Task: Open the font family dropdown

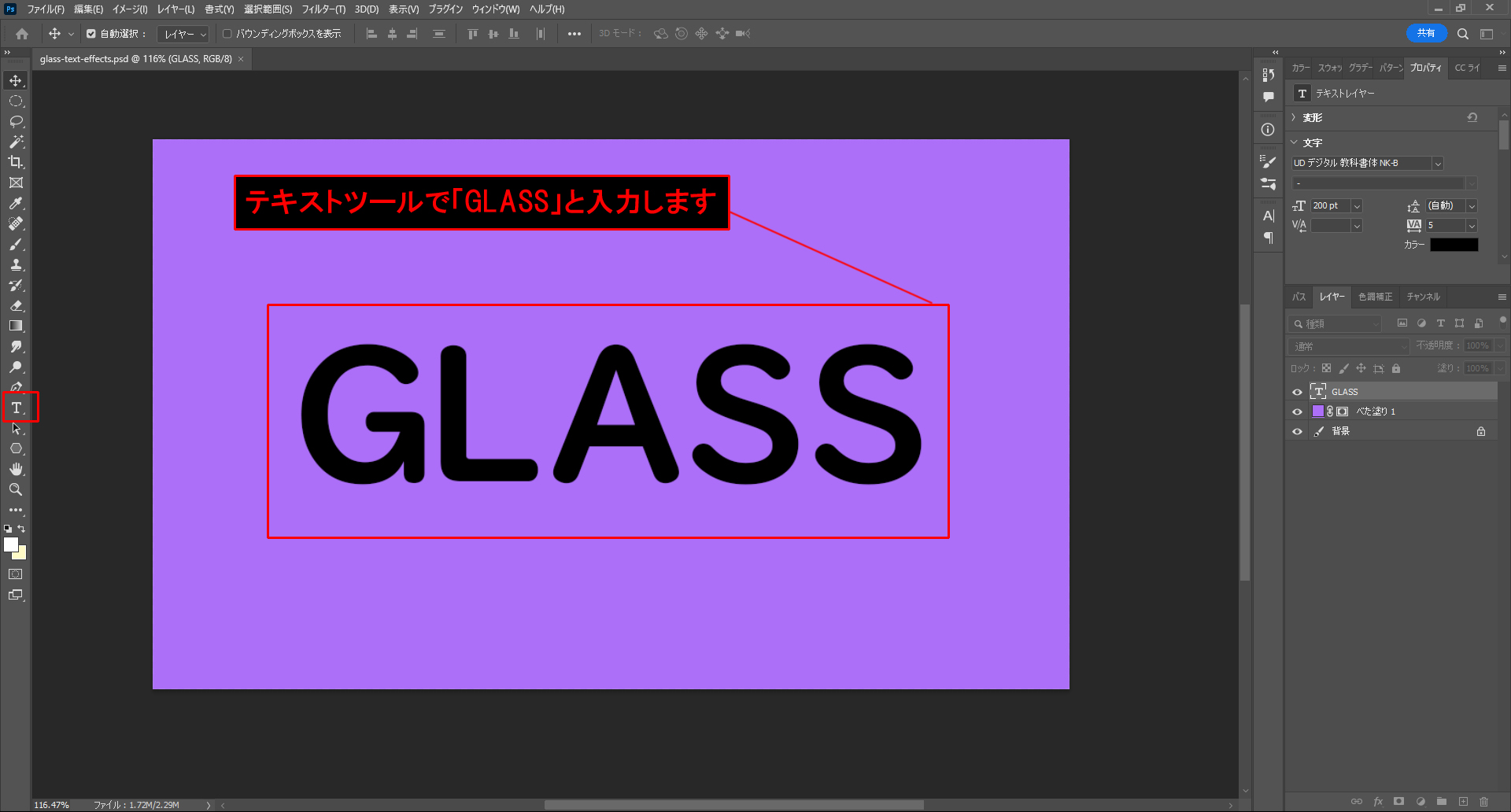Action: point(1437,164)
